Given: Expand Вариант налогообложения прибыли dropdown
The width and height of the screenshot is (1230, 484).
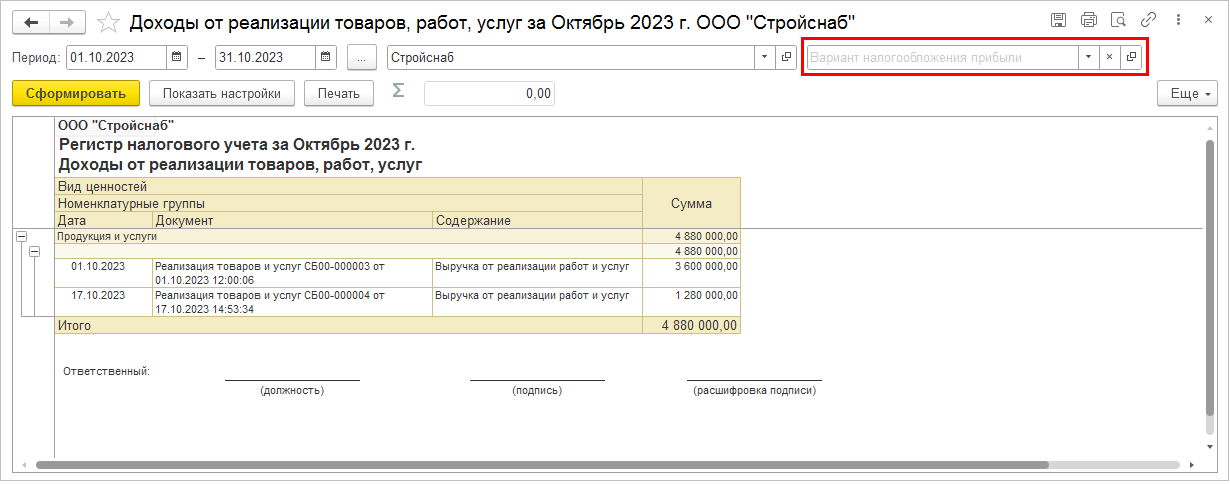Looking at the screenshot, I should coord(1087,58).
